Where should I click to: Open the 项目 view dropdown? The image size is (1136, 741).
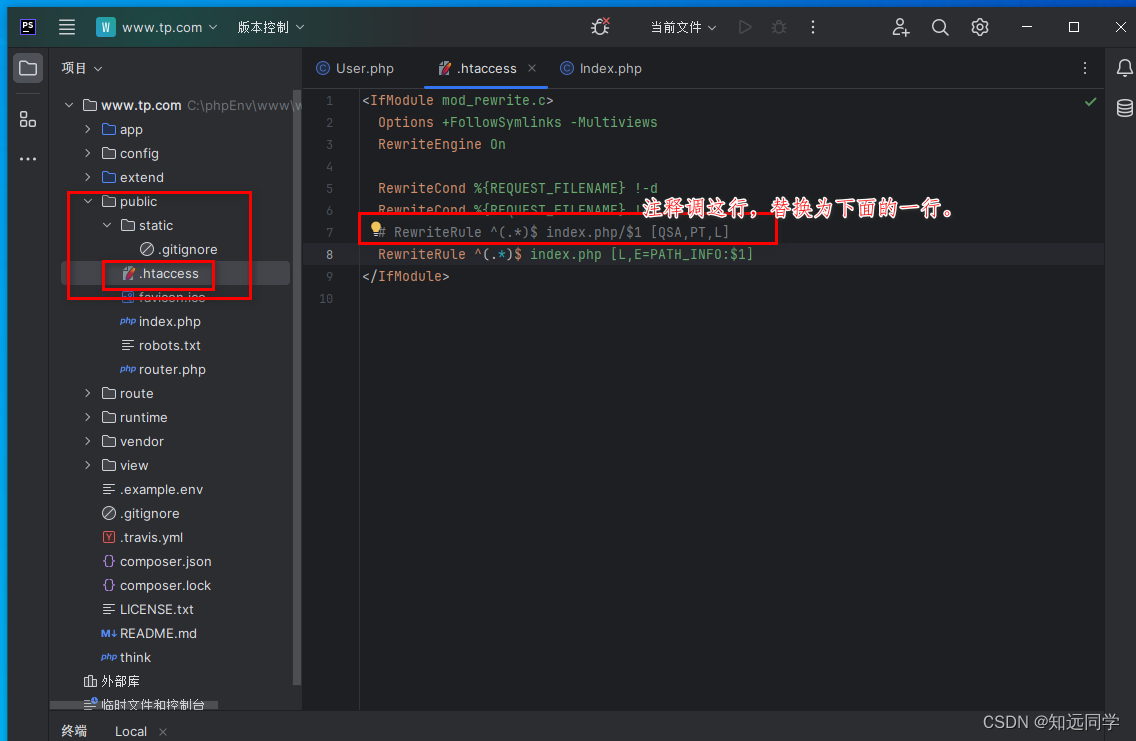coord(82,68)
